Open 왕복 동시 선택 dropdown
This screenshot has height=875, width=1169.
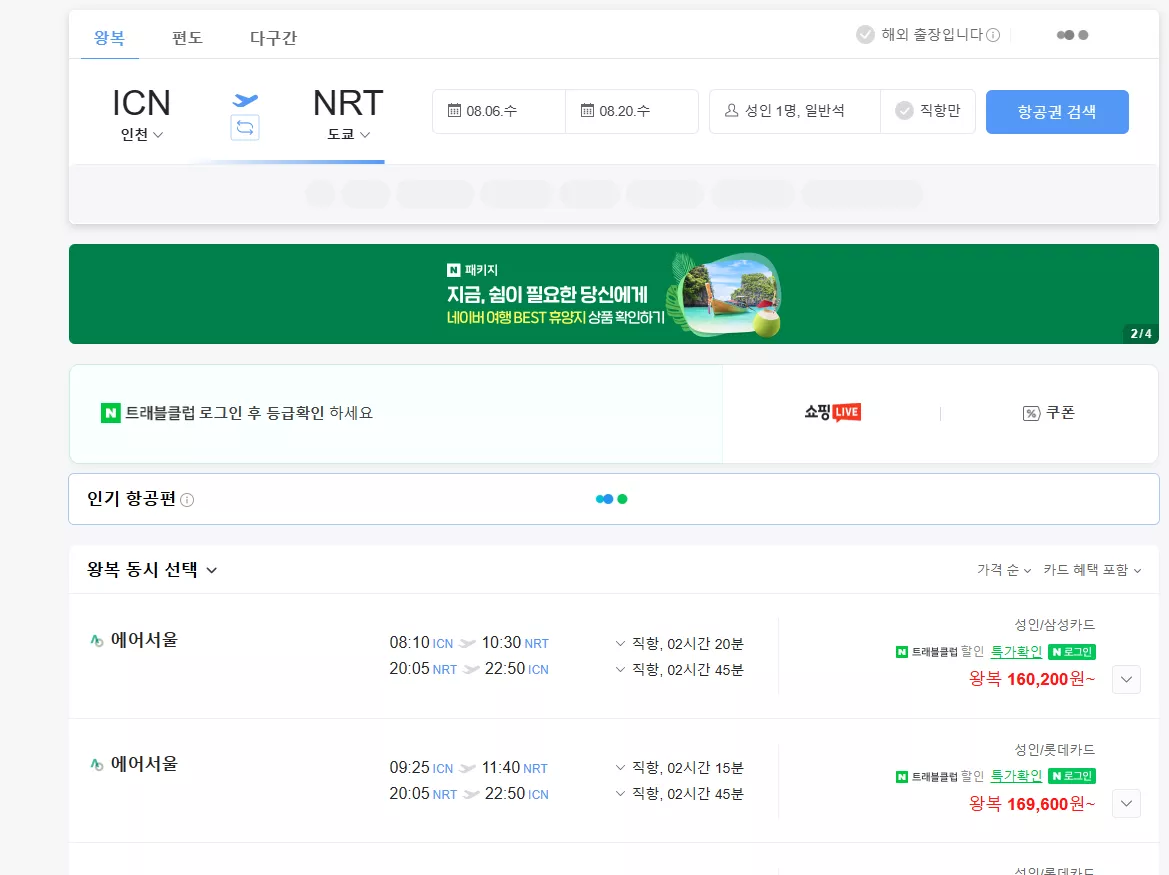pos(152,570)
